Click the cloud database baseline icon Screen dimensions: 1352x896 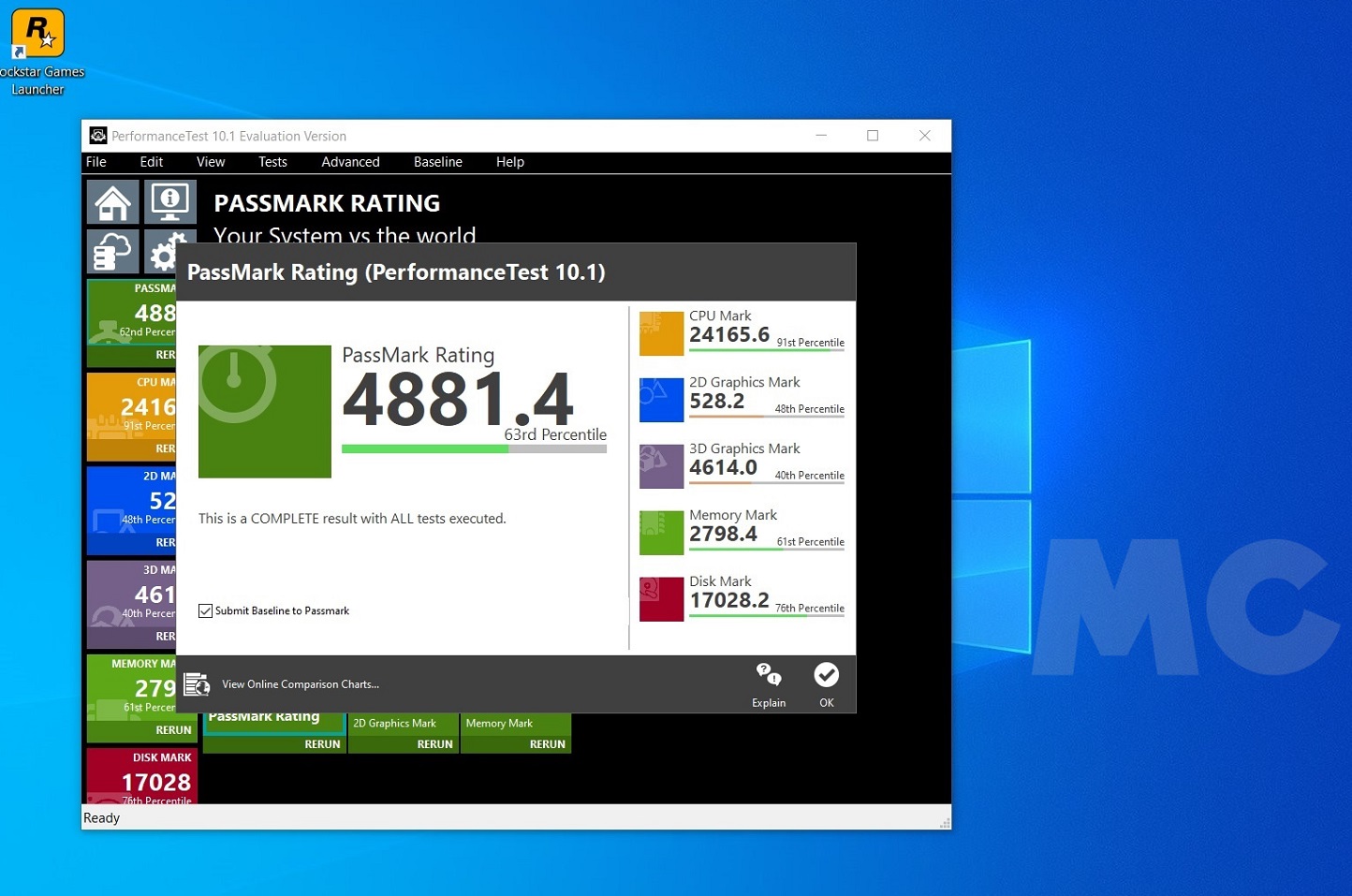(x=113, y=252)
